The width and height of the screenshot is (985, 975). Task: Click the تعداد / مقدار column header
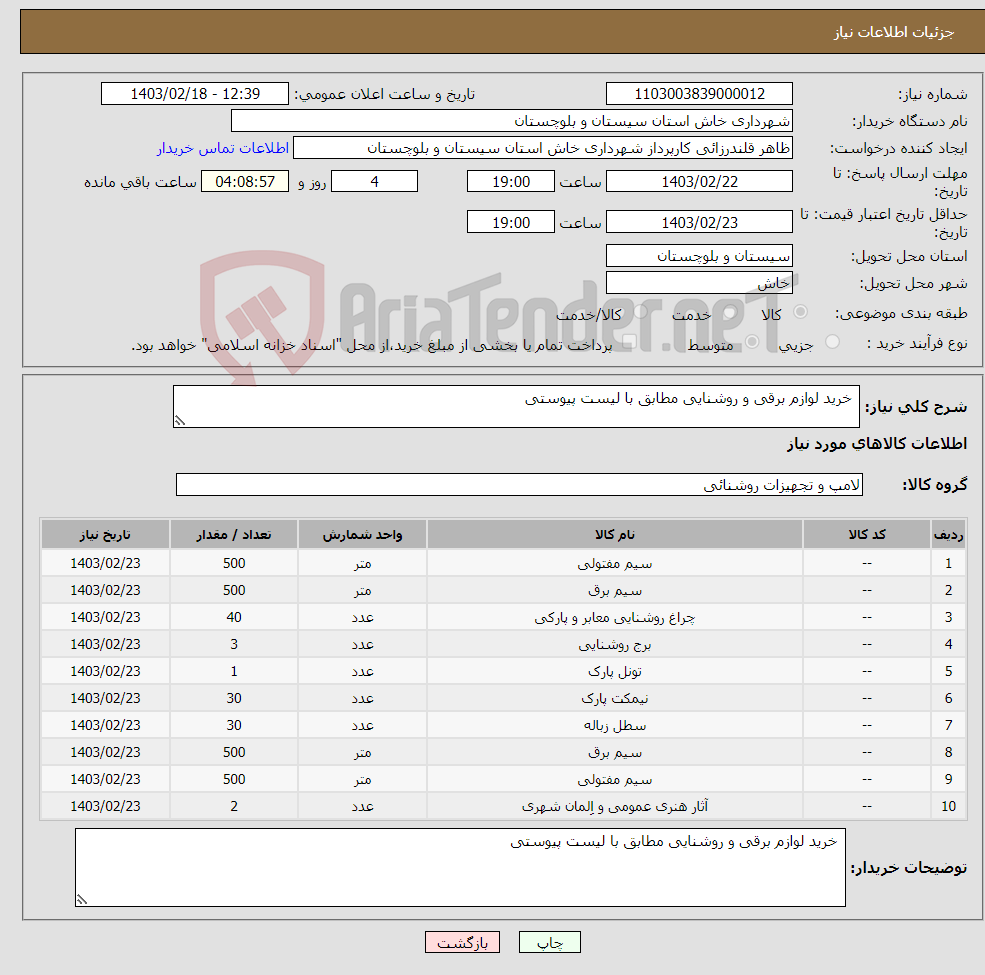click(x=234, y=535)
